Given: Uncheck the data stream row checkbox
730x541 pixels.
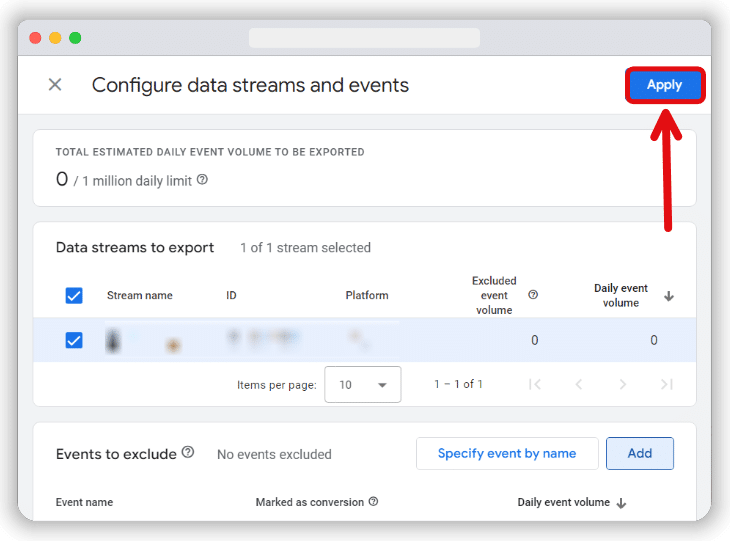Looking at the screenshot, I should 74,340.
